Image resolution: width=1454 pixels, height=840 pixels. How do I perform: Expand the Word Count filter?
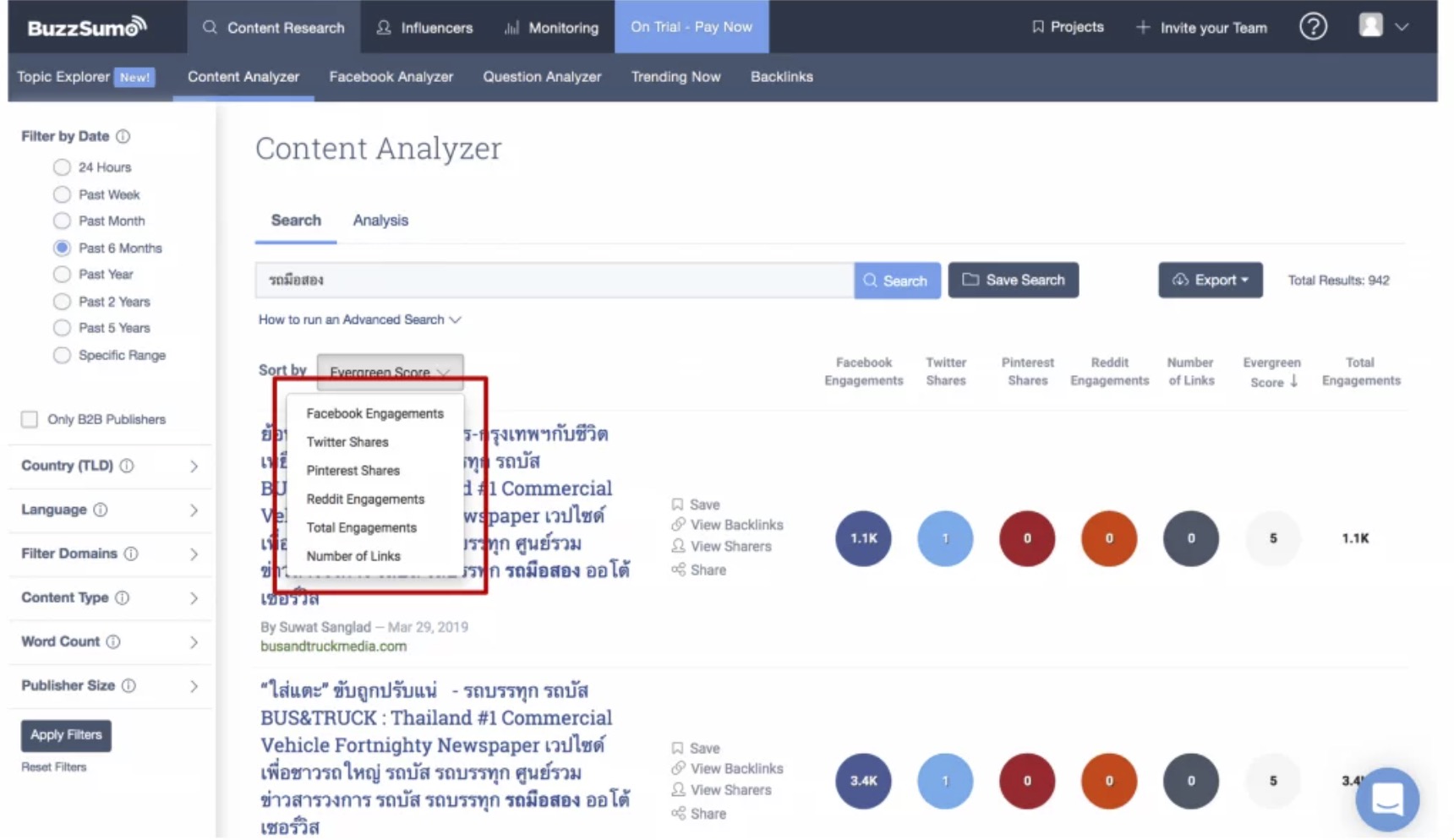194,641
